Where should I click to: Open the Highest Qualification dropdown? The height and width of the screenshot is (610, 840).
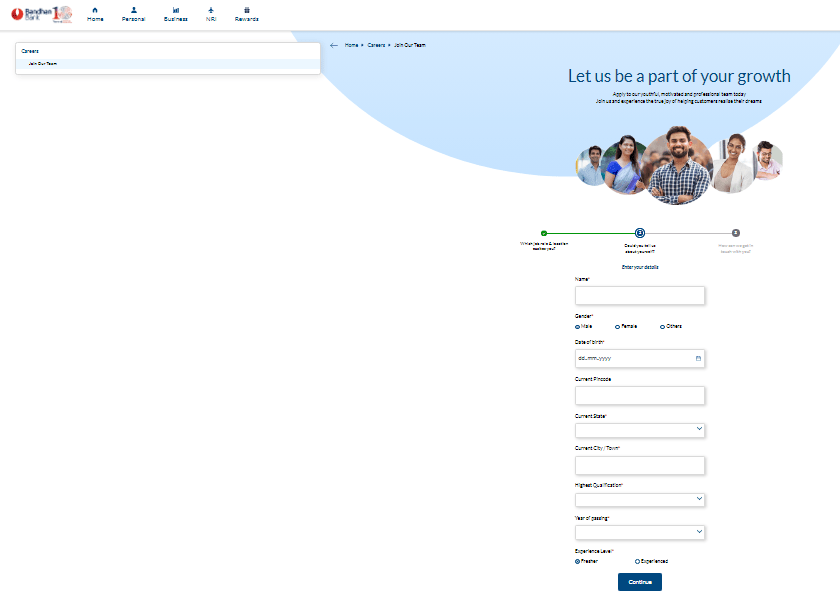tap(640, 500)
